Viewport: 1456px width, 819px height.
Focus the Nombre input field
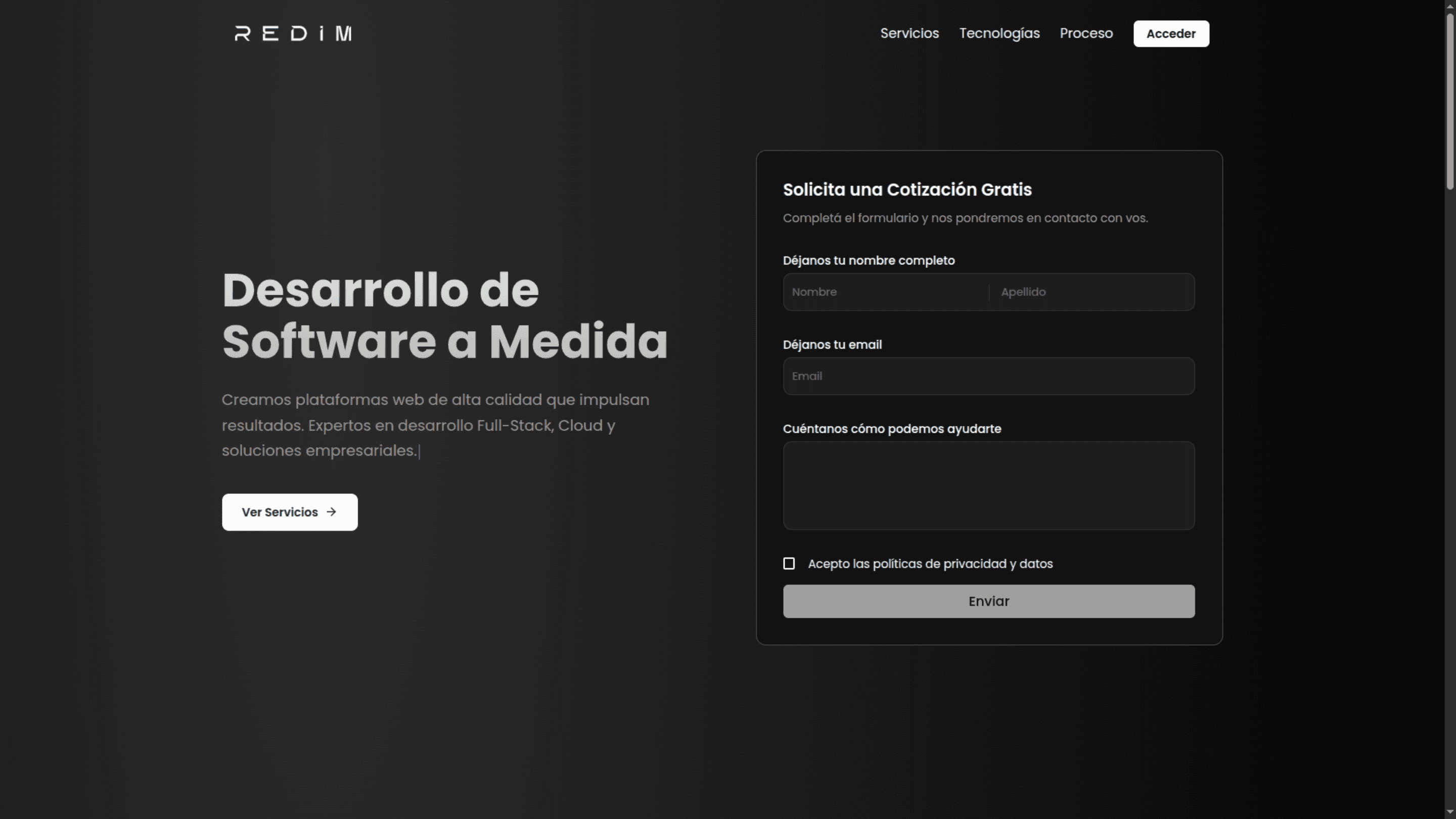point(882,292)
